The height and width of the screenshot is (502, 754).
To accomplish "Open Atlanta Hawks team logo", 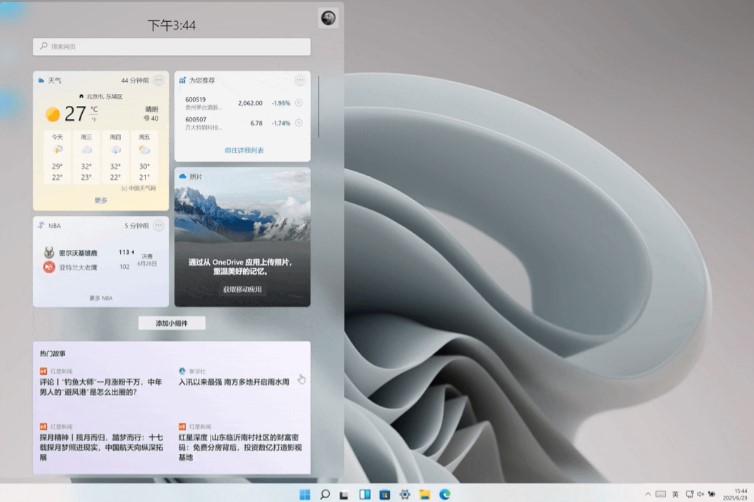I will pos(49,267).
